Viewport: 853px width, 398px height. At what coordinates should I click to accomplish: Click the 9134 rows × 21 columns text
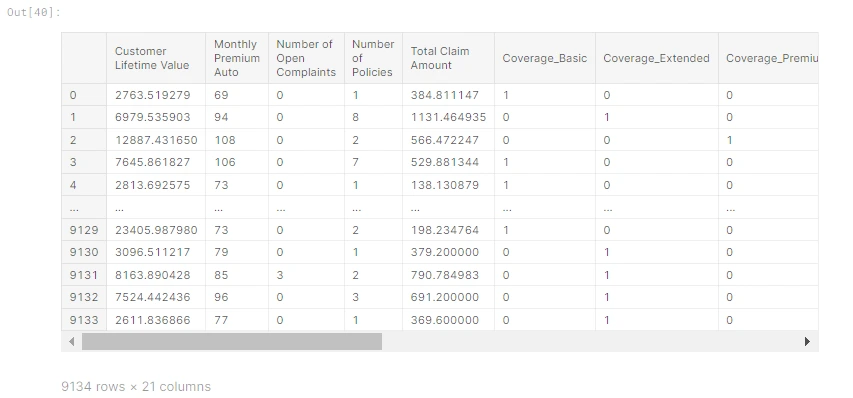coord(136,387)
